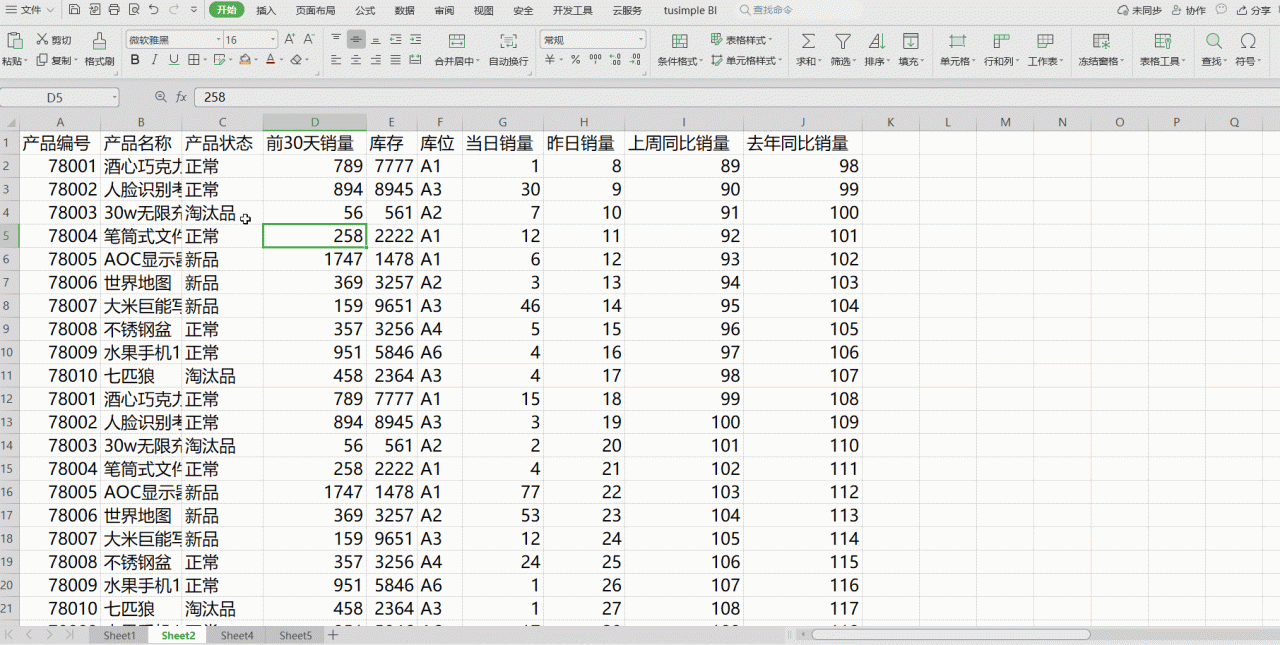Image resolution: width=1280 pixels, height=645 pixels.
Task: Click the 分享 share button
Action: [x=1253, y=10]
